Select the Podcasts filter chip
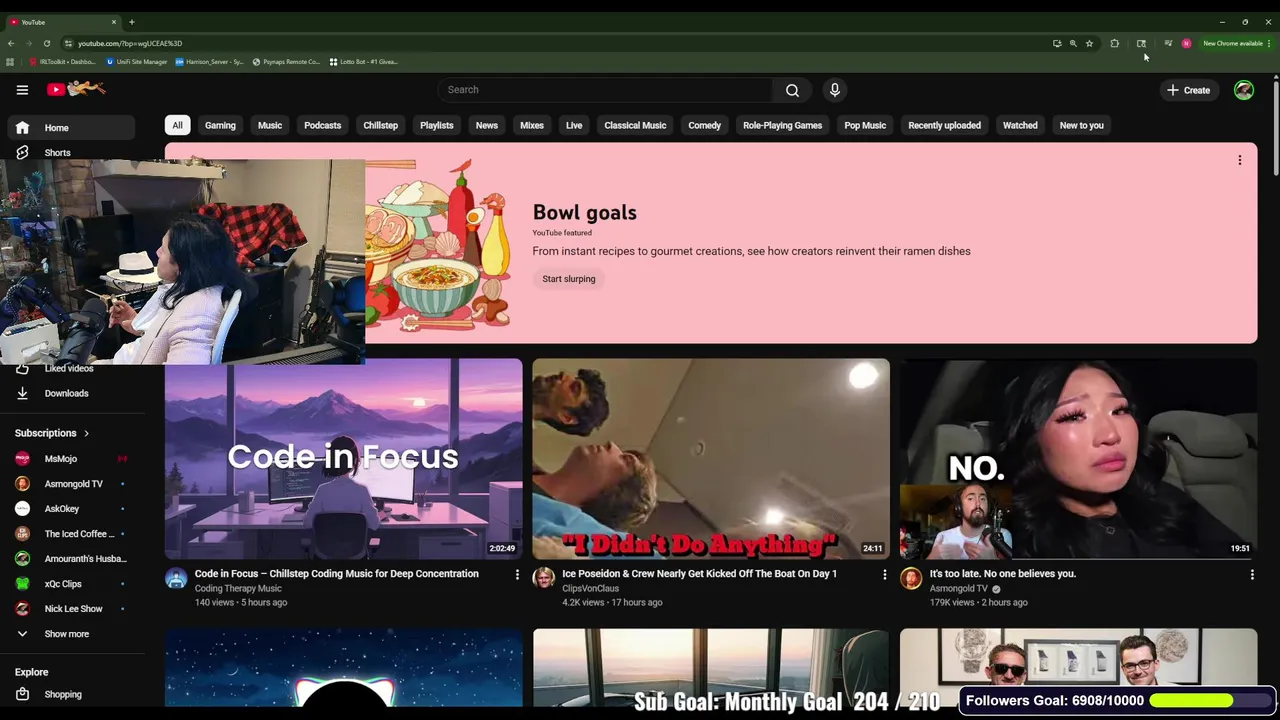The image size is (1280, 720). click(x=322, y=126)
